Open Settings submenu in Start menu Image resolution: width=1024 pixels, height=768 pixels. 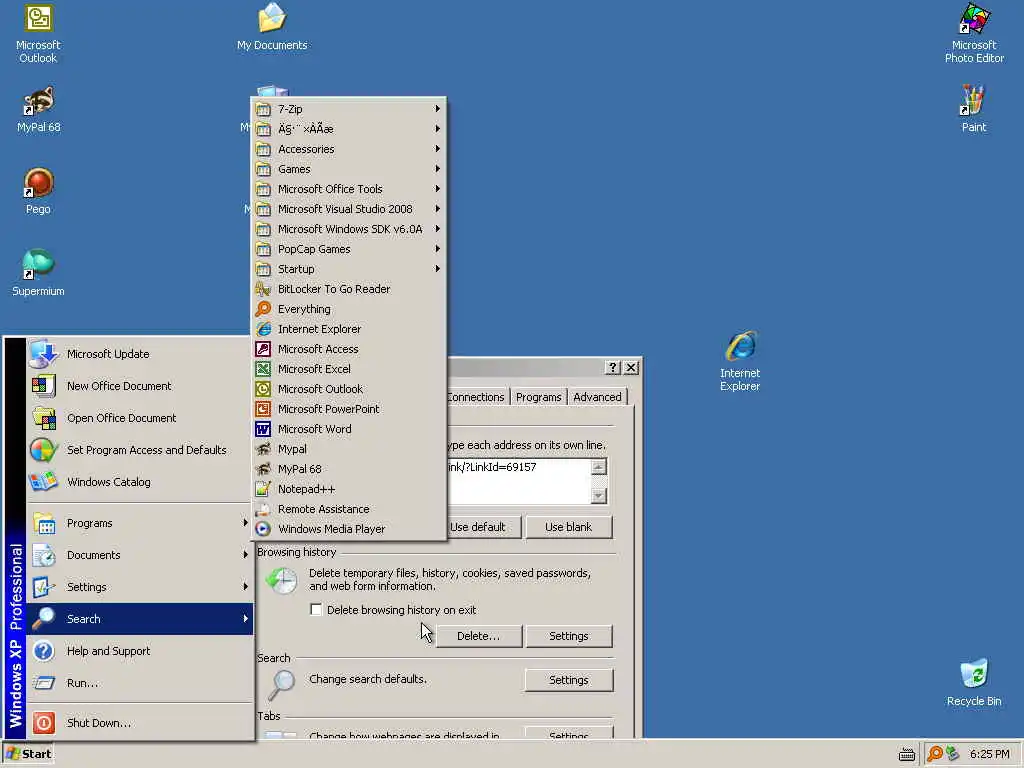(140, 587)
